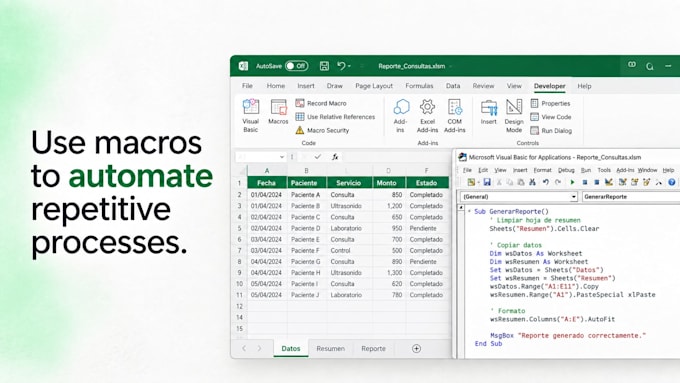
Task: Open the Undo history dropdown arrow
Action: [x=349, y=66]
